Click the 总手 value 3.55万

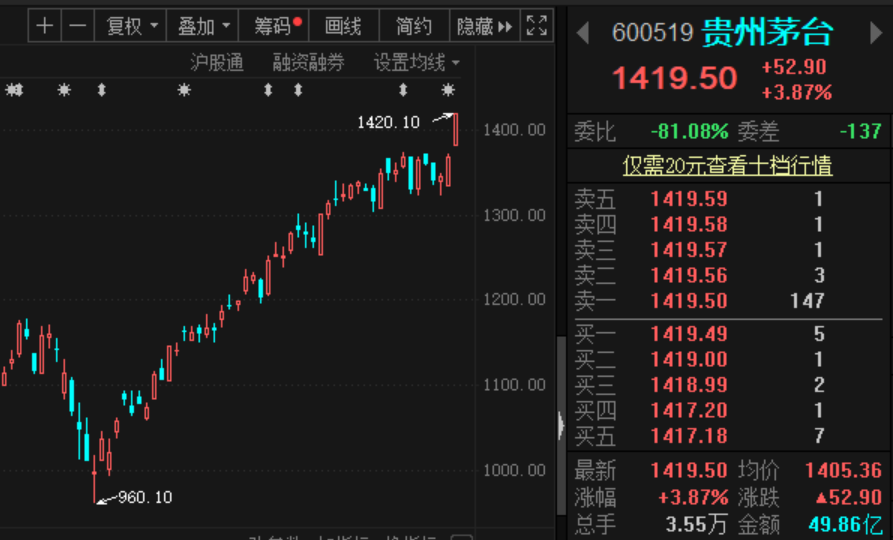pyautogui.click(x=696, y=524)
